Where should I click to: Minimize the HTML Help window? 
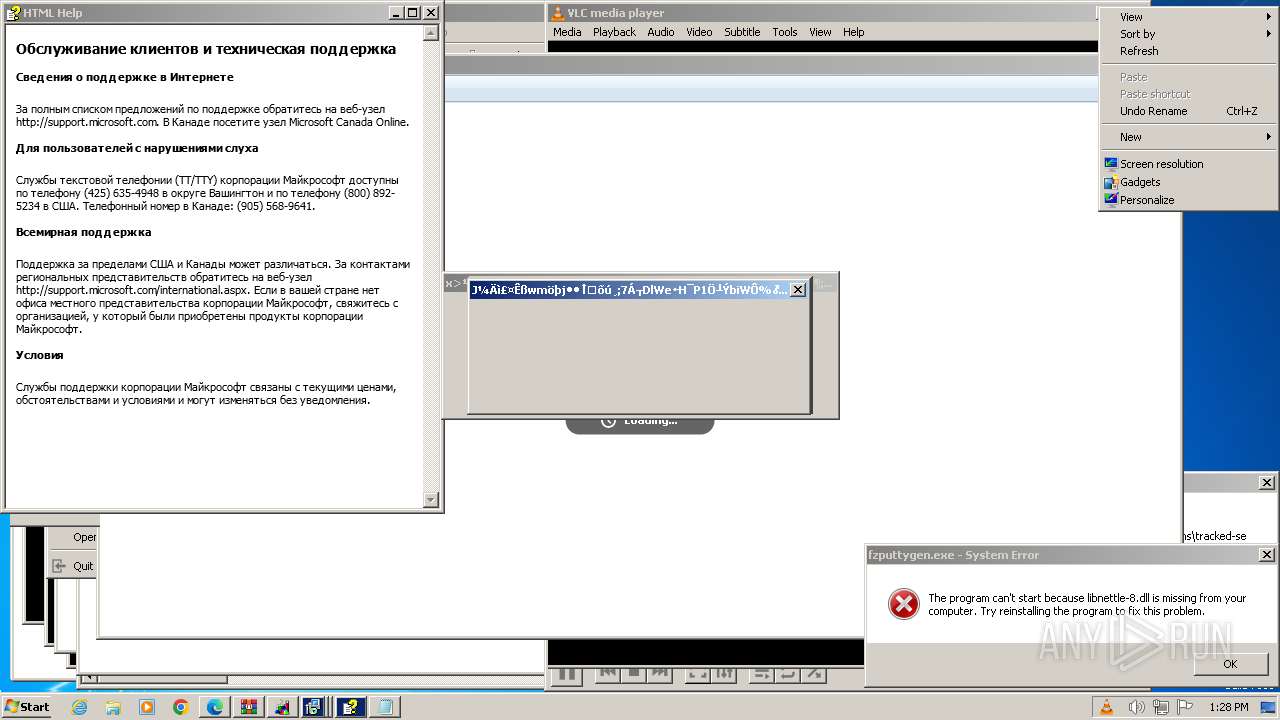coord(396,13)
